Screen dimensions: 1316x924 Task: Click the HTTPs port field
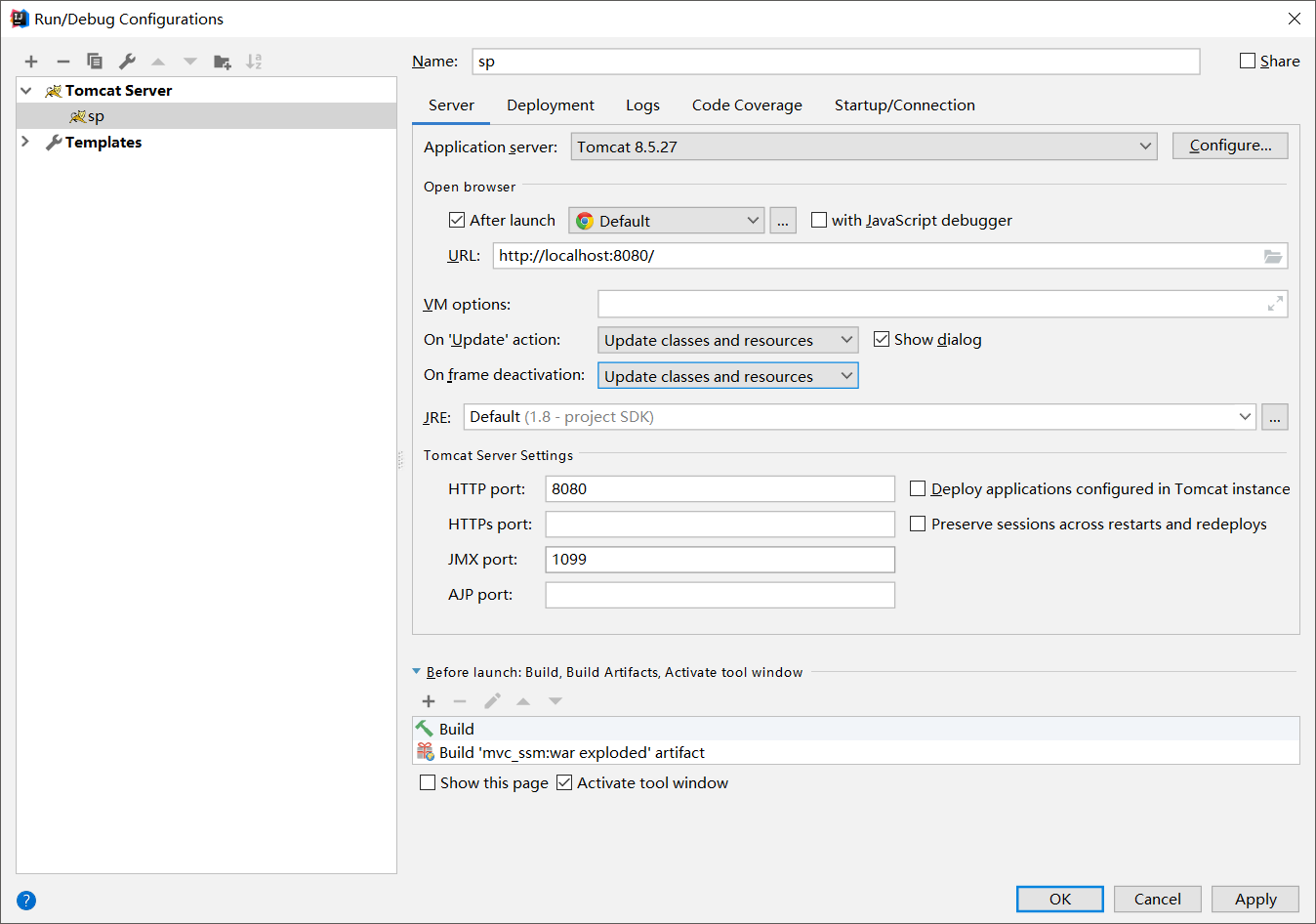point(720,525)
